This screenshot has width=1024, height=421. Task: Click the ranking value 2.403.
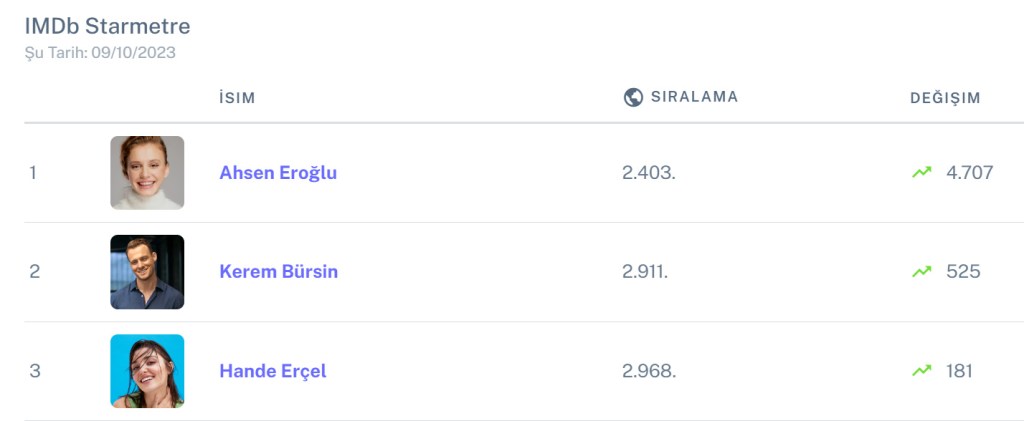(649, 172)
